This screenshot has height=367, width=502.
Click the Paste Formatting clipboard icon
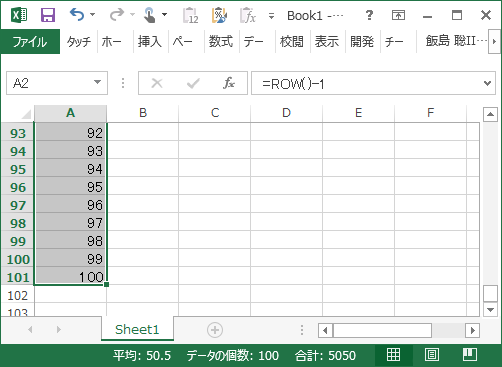219,15
